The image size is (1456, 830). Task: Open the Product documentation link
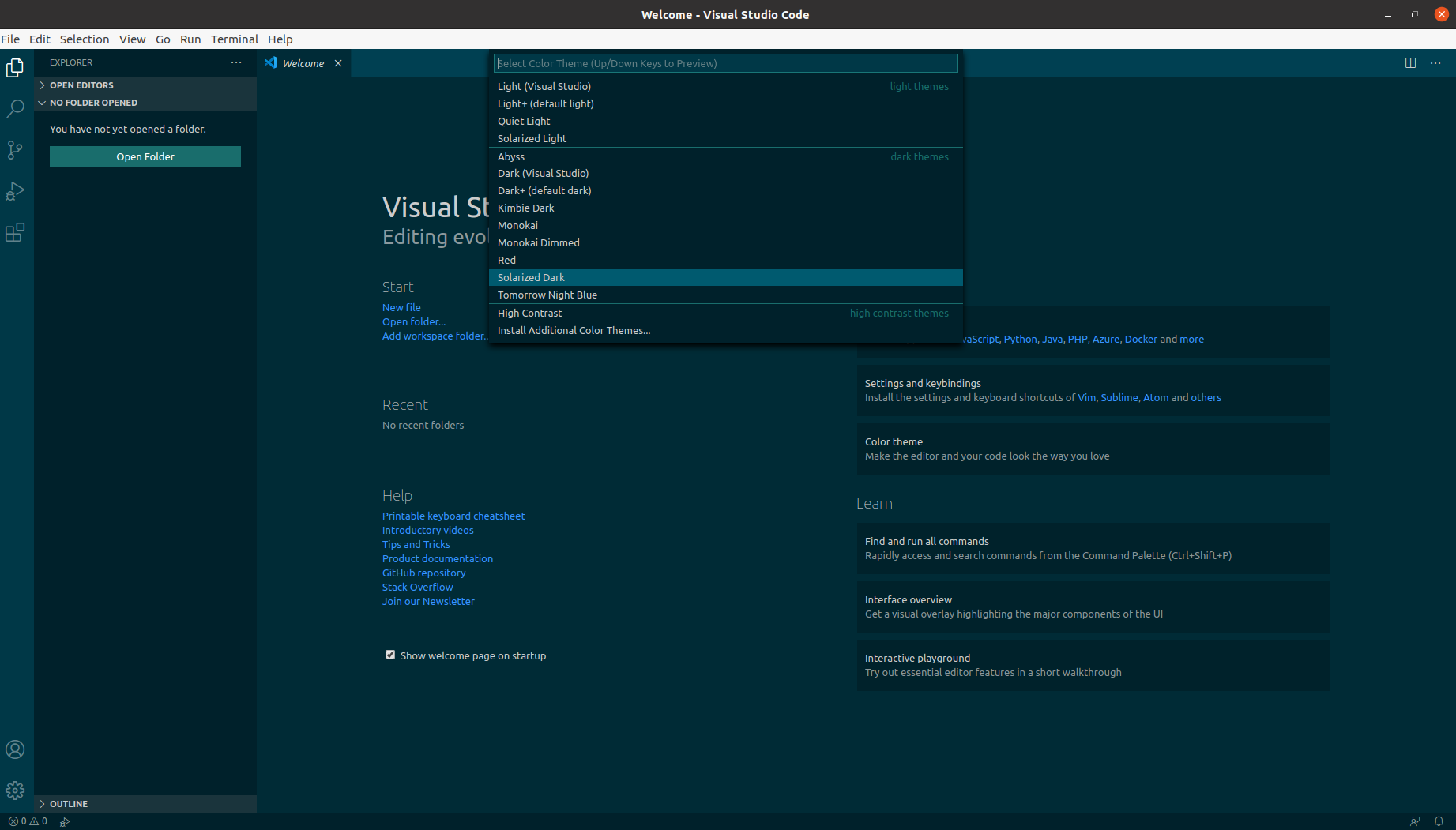pos(438,558)
